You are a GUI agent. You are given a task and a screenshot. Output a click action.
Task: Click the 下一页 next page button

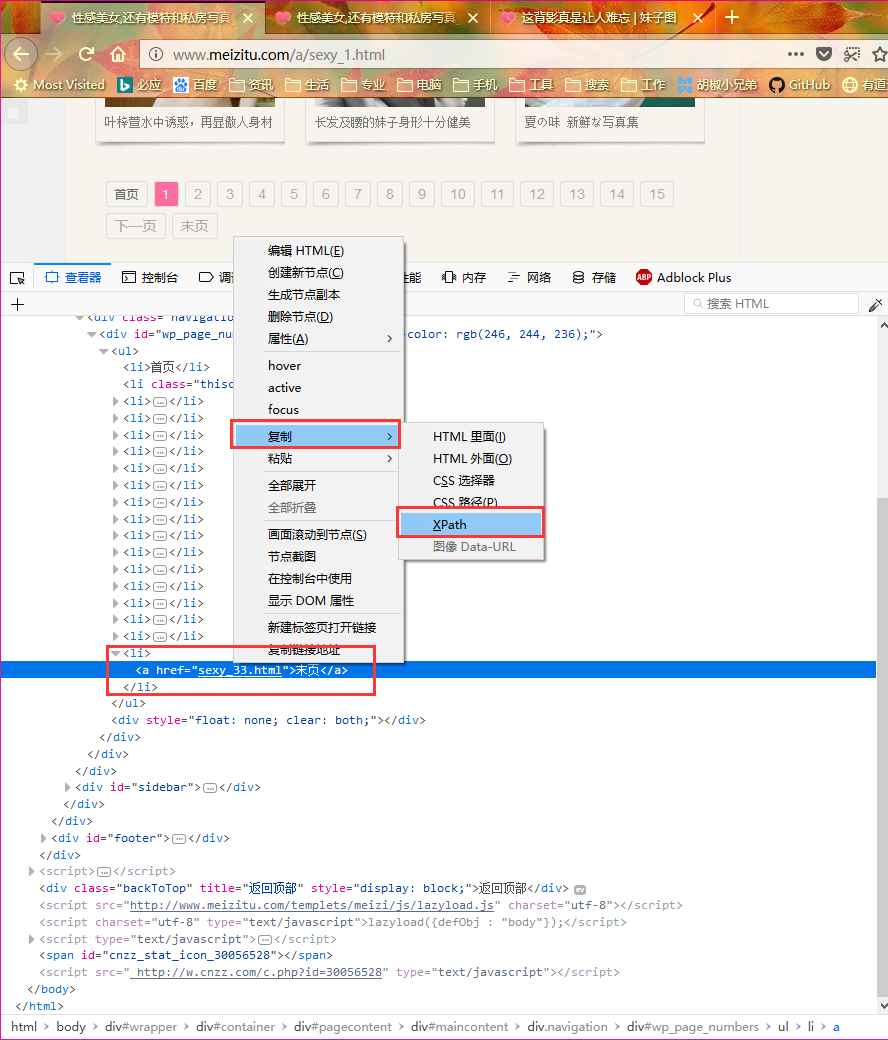(136, 226)
